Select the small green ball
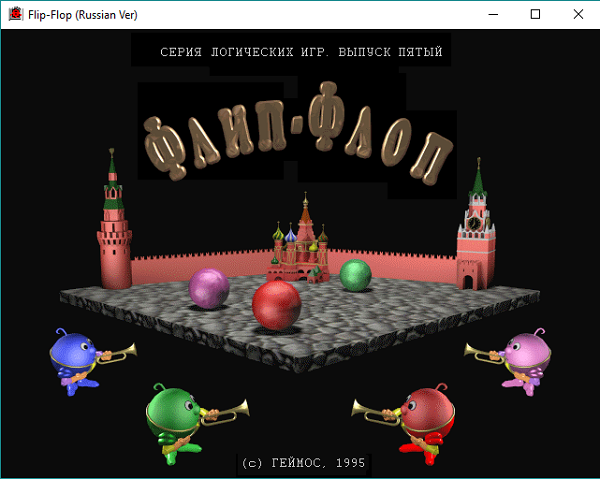 [x=355, y=275]
